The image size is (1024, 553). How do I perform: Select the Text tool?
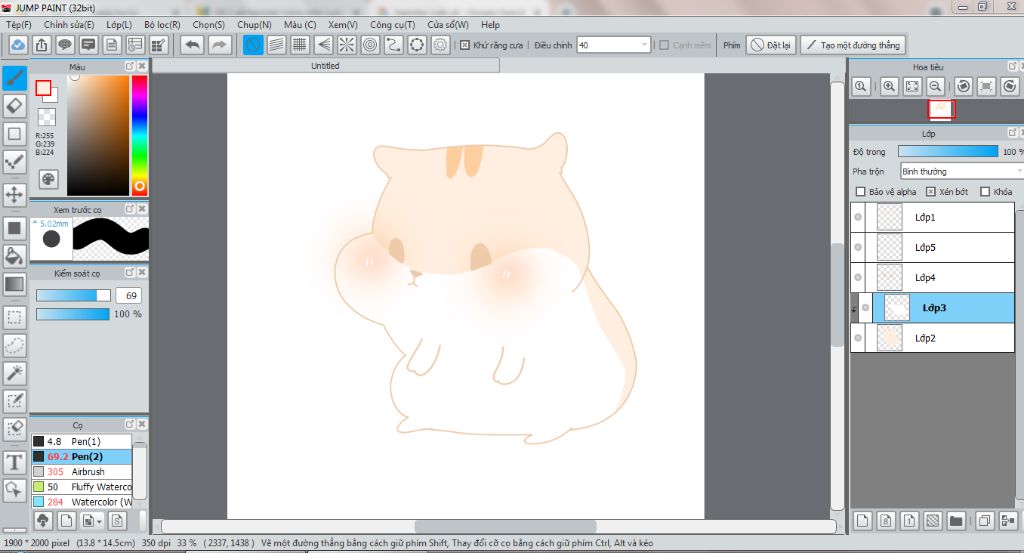point(14,462)
